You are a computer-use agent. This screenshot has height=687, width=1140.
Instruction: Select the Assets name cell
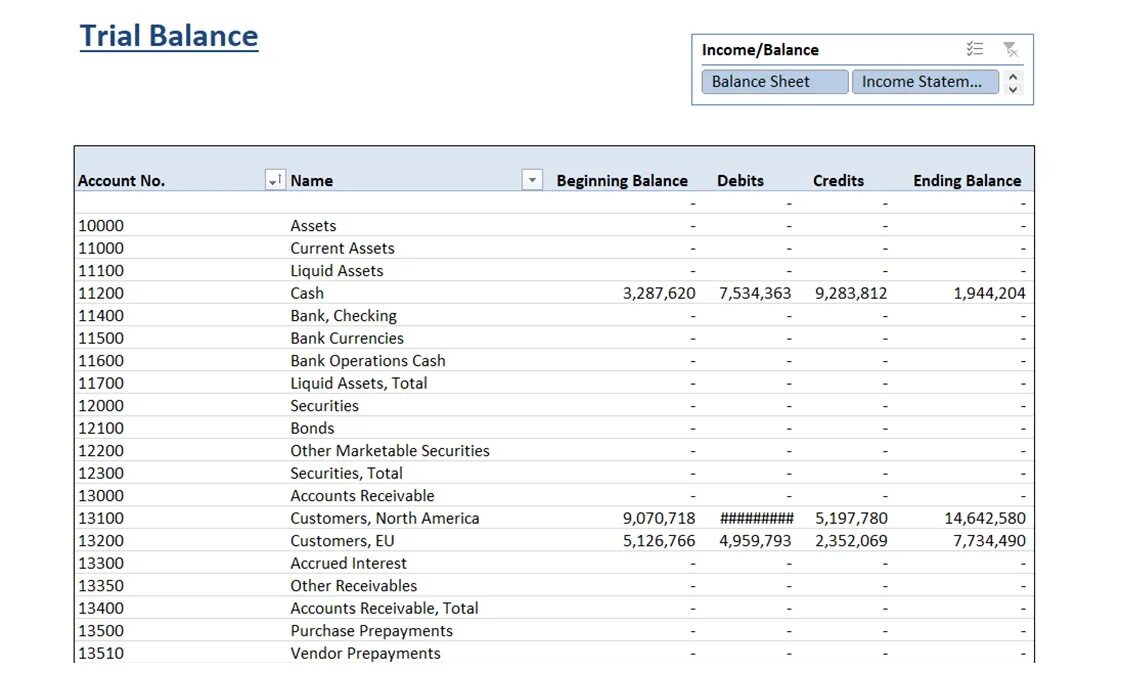[313, 225]
